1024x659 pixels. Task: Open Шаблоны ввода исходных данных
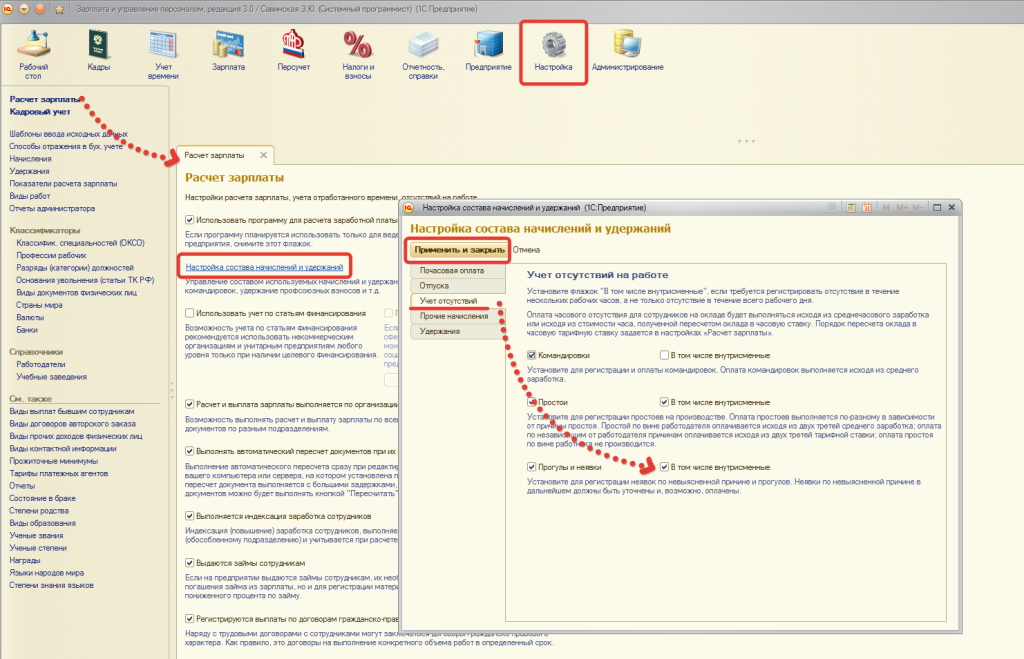[x=69, y=134]
